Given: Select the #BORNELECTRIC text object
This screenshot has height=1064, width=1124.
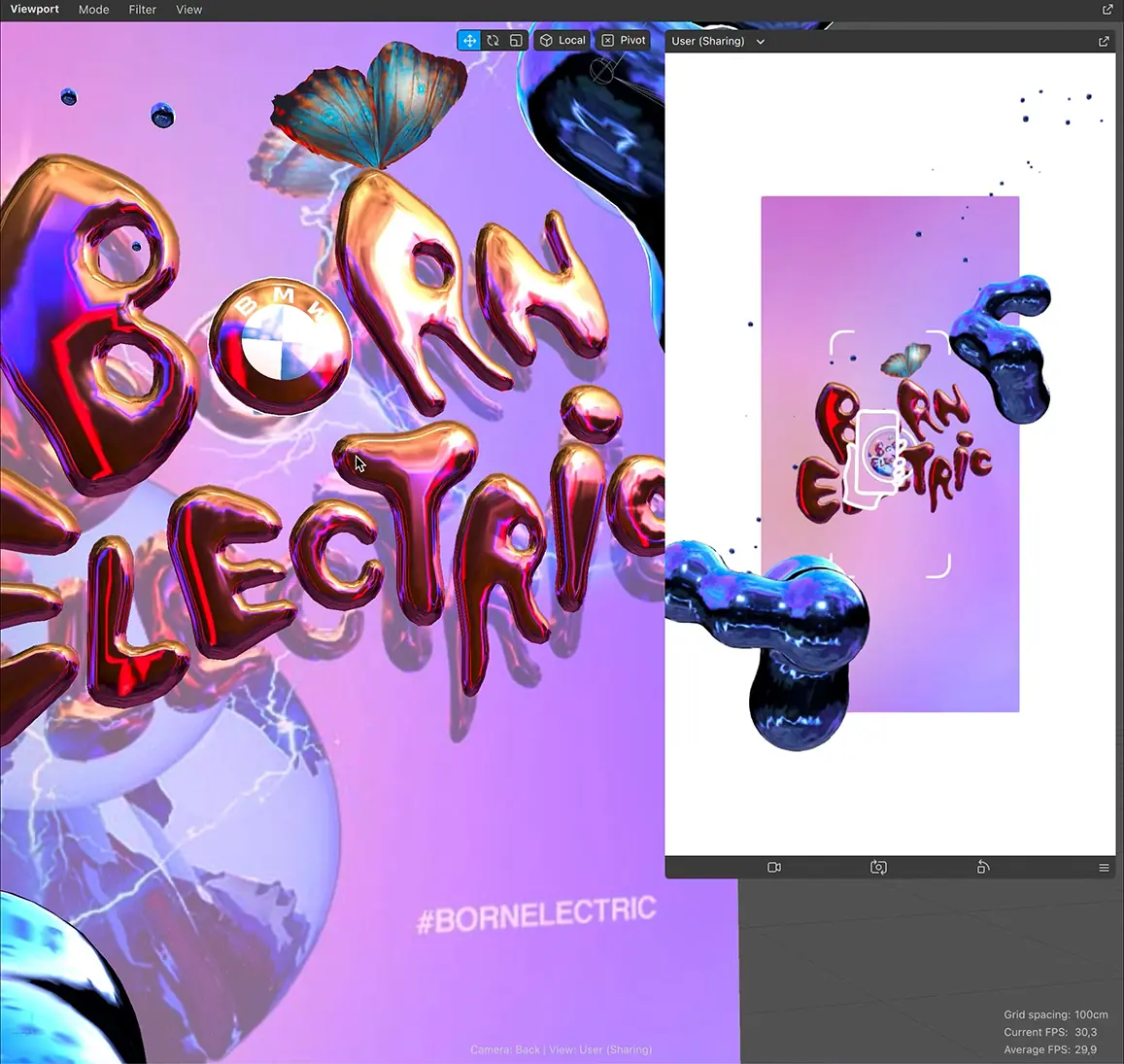Looking at the screenshot, I should click(536, 914).
